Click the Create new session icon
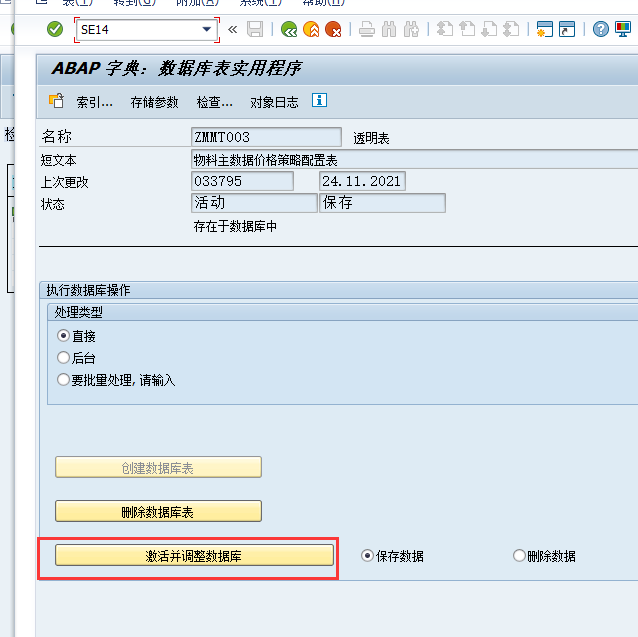Viewport: 638px width, 637px height. click(x=545, y=30)
